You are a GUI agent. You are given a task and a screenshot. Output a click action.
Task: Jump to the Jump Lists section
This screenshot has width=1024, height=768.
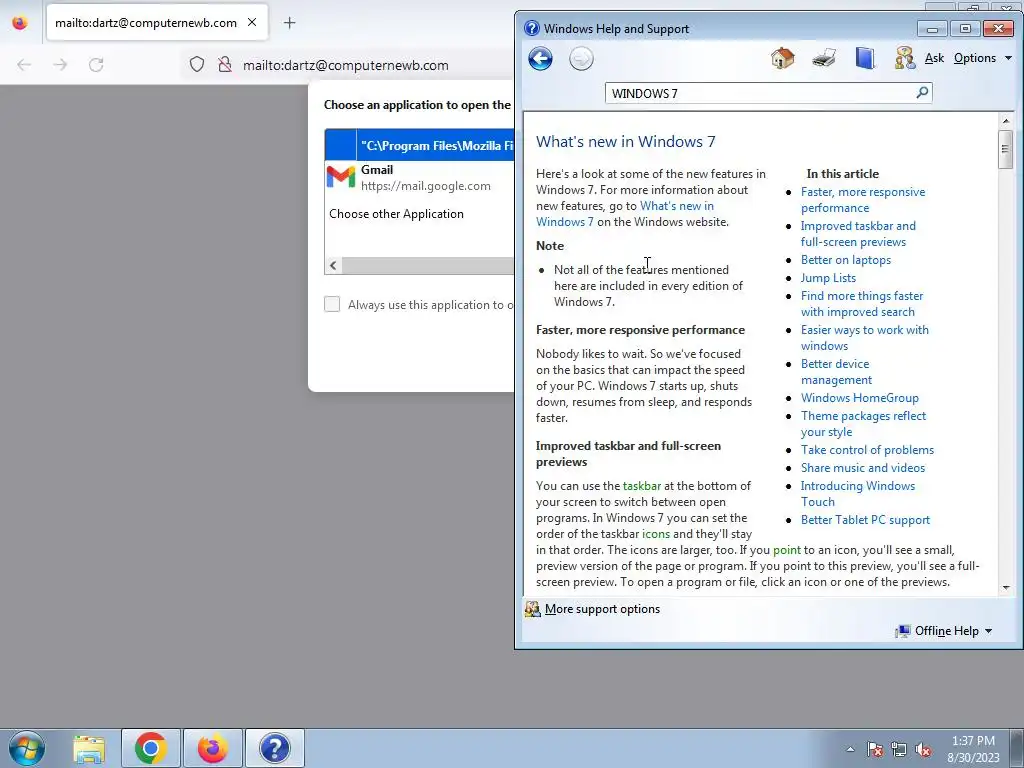coord(828,278)
